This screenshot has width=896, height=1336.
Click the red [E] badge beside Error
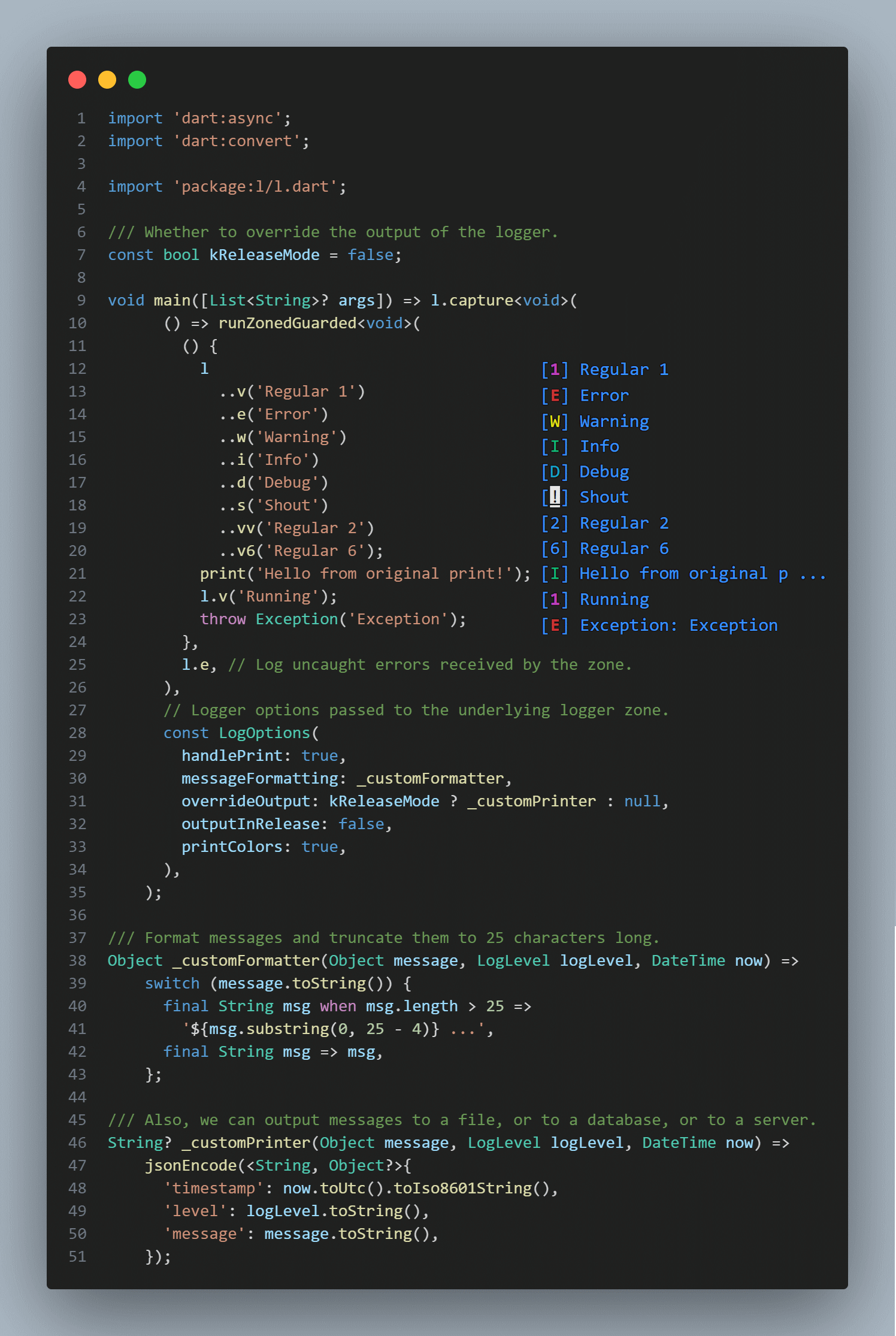(555, 395)
